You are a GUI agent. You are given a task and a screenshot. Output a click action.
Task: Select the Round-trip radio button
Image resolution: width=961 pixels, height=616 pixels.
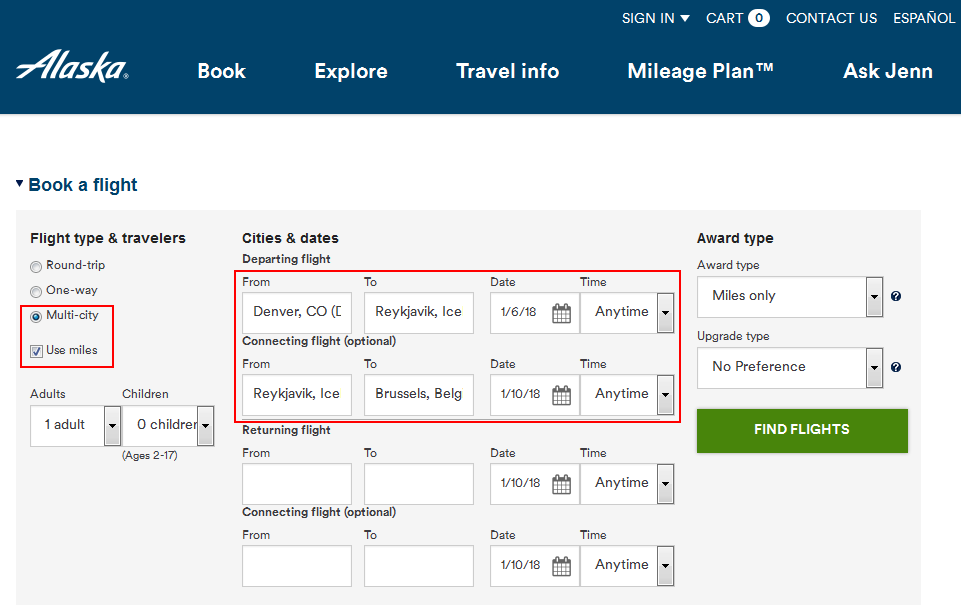pyautogui.click(x=36, y=267)
